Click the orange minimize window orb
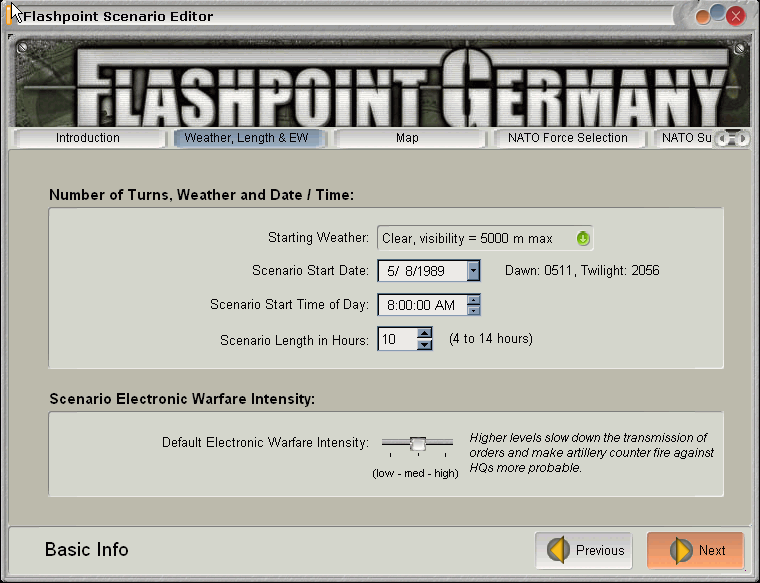 [x=703, y=17]
